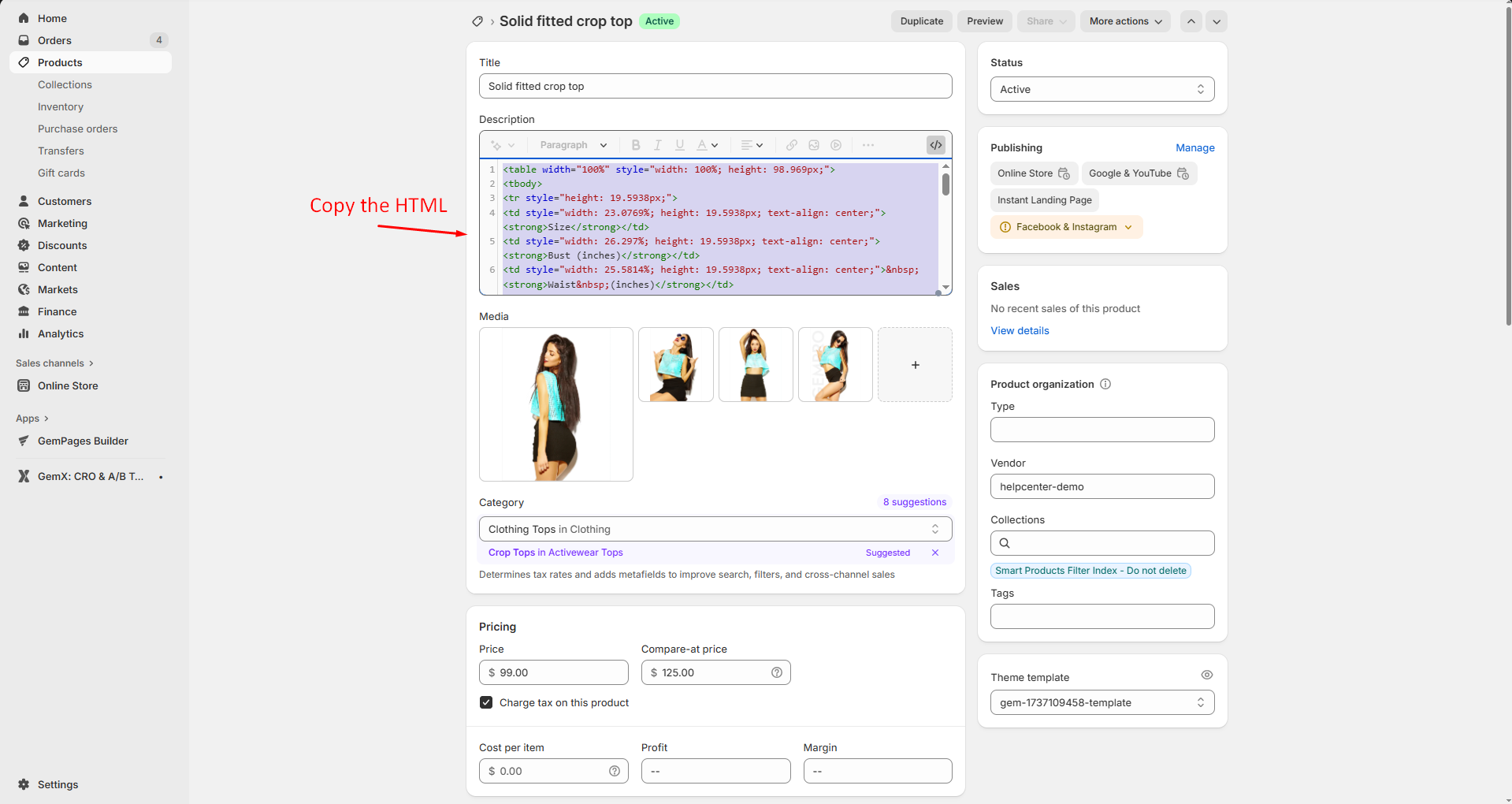Viewport: 1512px width, 804px height.
Task: Click the insert link icon
Action: coord(791,145)
